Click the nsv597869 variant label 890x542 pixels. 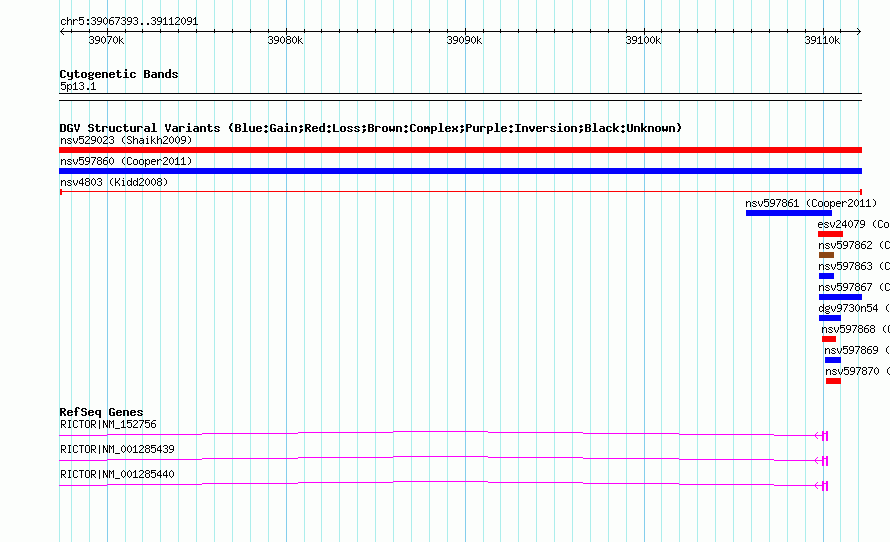(x=857, y=350)
